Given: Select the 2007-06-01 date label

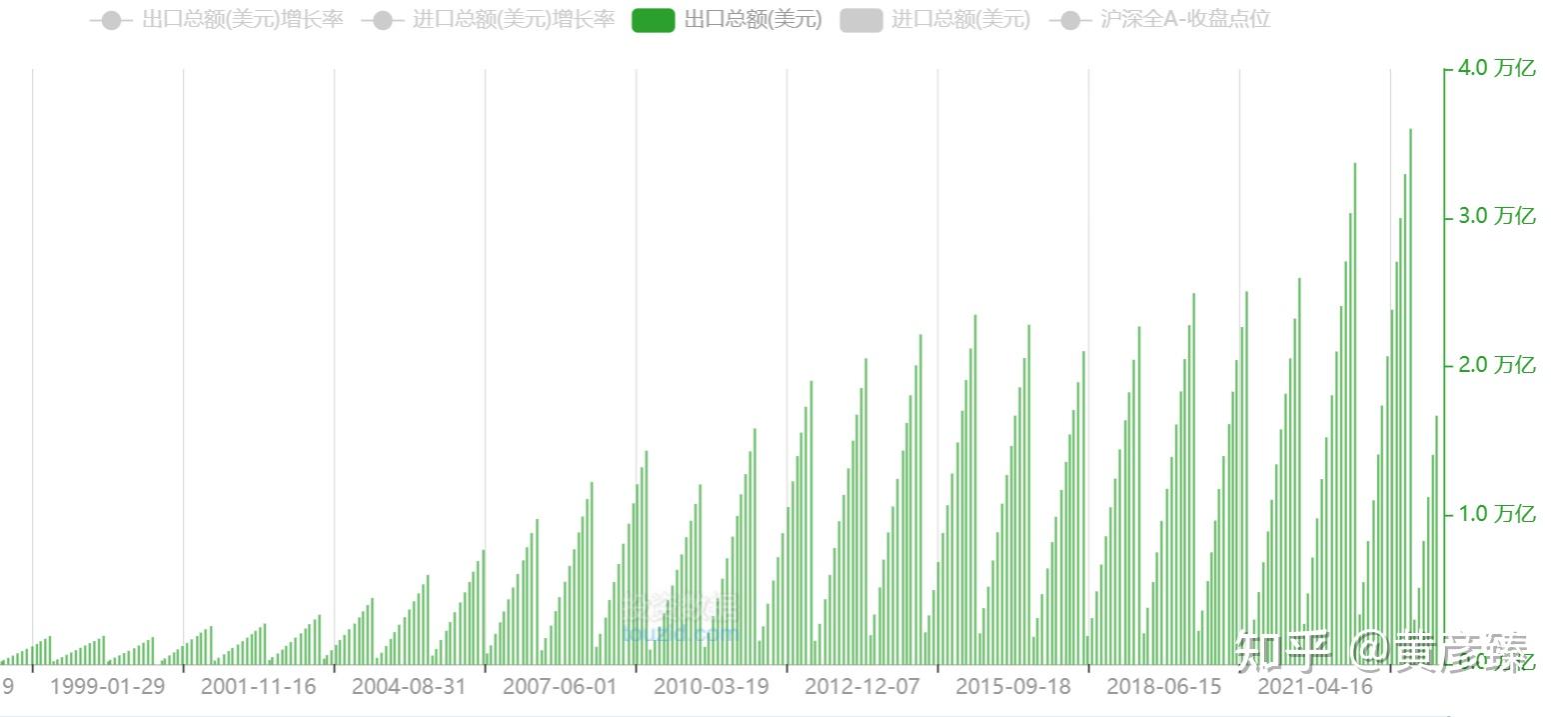Looking at the screenshot, I should click(560, 687).
